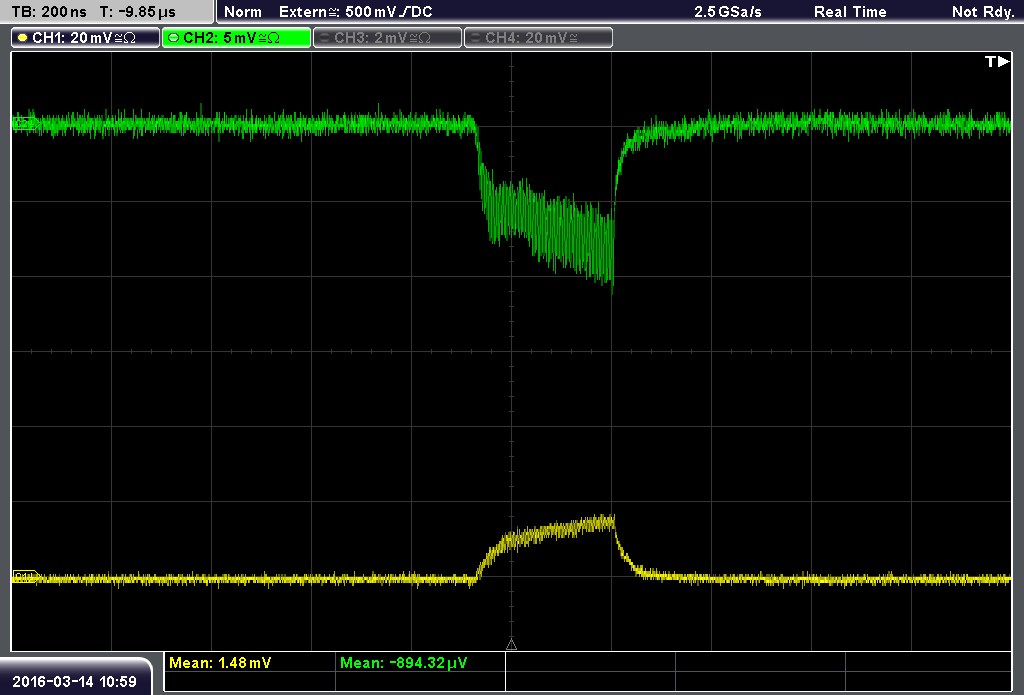Click the yellow dot indicator on CH1 tab

tap(23, 38)
